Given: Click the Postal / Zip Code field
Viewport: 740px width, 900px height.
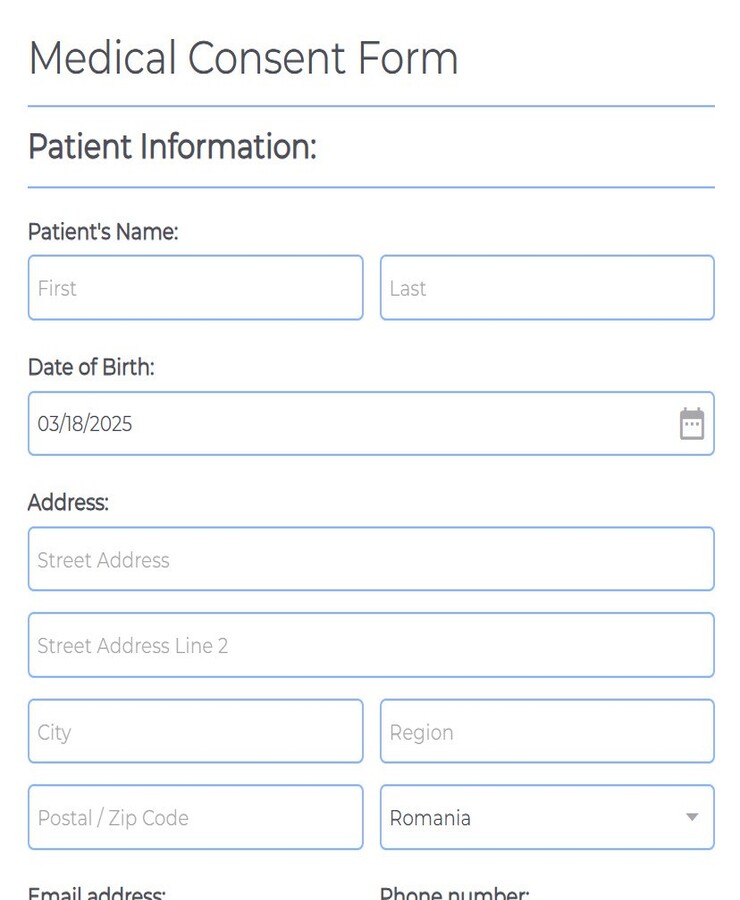Looking at the screenshot, I should point(195,817).
